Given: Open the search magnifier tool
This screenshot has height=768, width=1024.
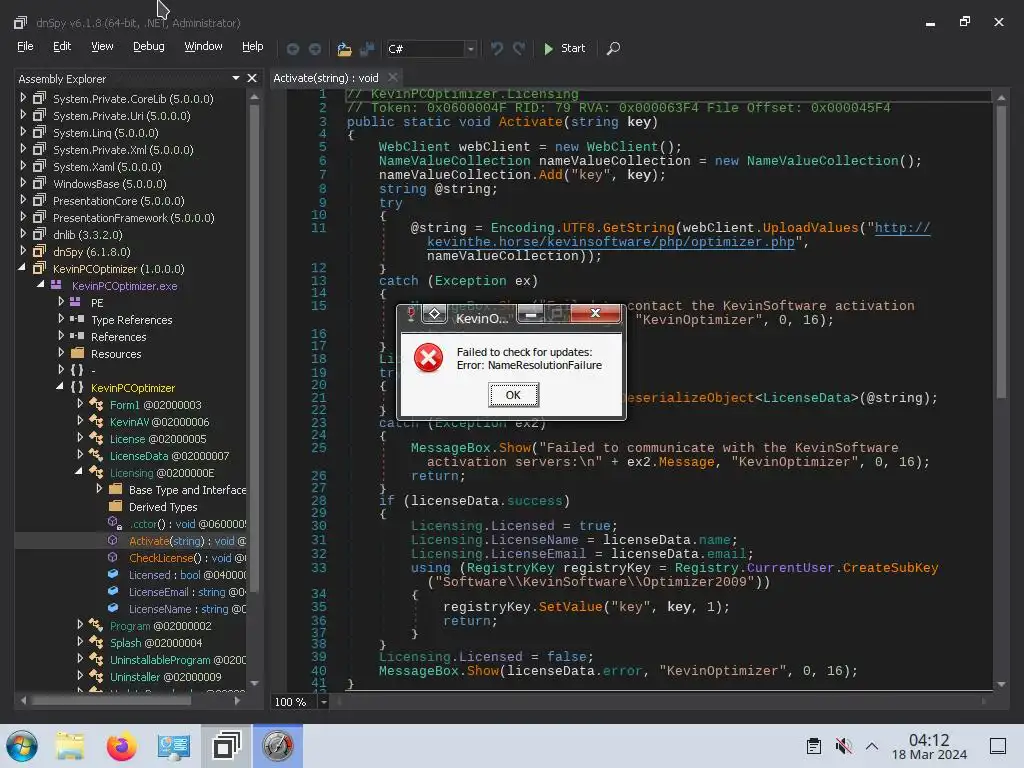Looking at the screenshot, I should (613, 49).
